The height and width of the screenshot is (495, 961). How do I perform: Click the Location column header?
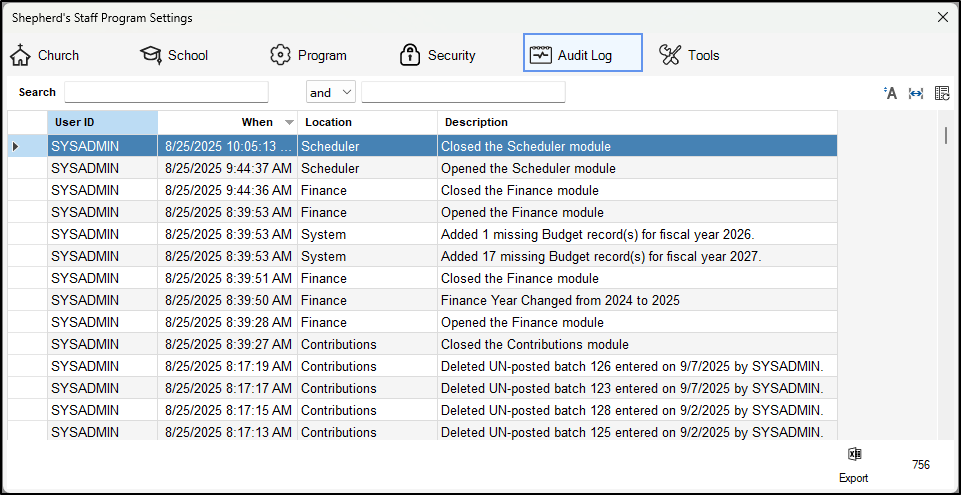(366, 122)
